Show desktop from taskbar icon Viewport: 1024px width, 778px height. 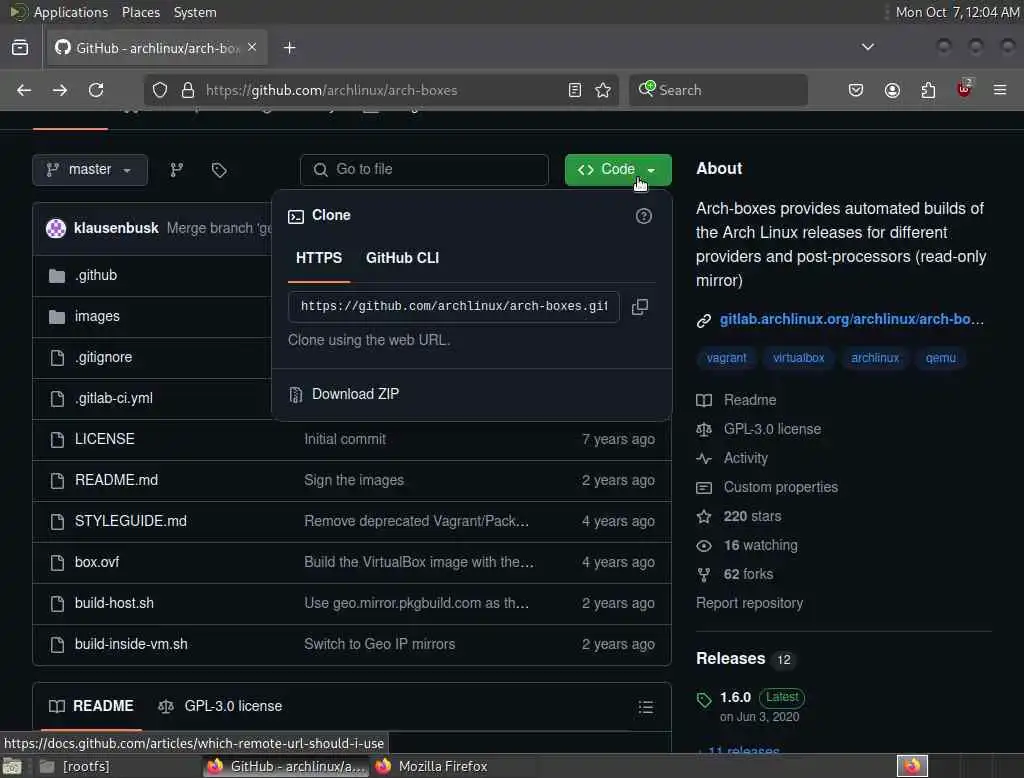[x=12, y=766]
